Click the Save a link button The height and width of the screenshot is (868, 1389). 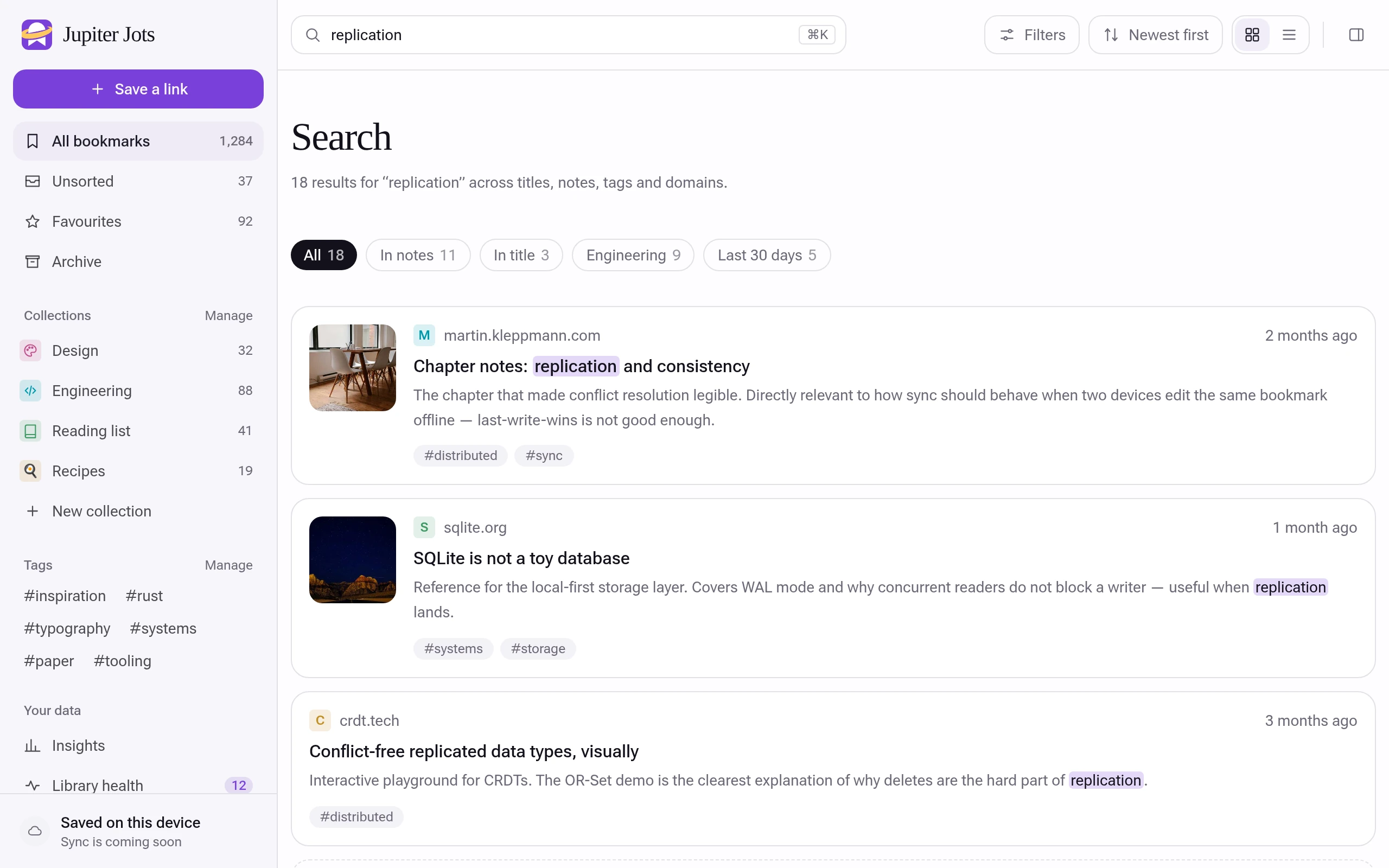point(138,89)
